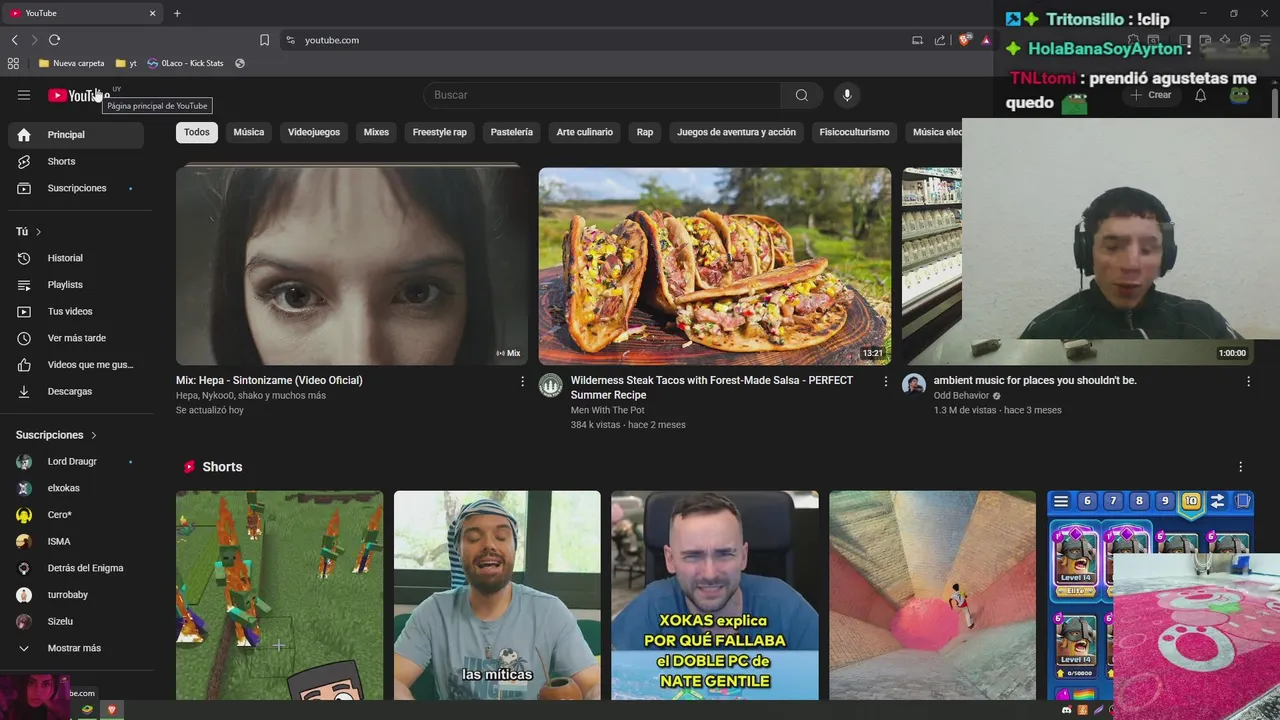Screen dimensions: 1280x720
Task: Select the Todos filter chip
Action: click(197, 132)
